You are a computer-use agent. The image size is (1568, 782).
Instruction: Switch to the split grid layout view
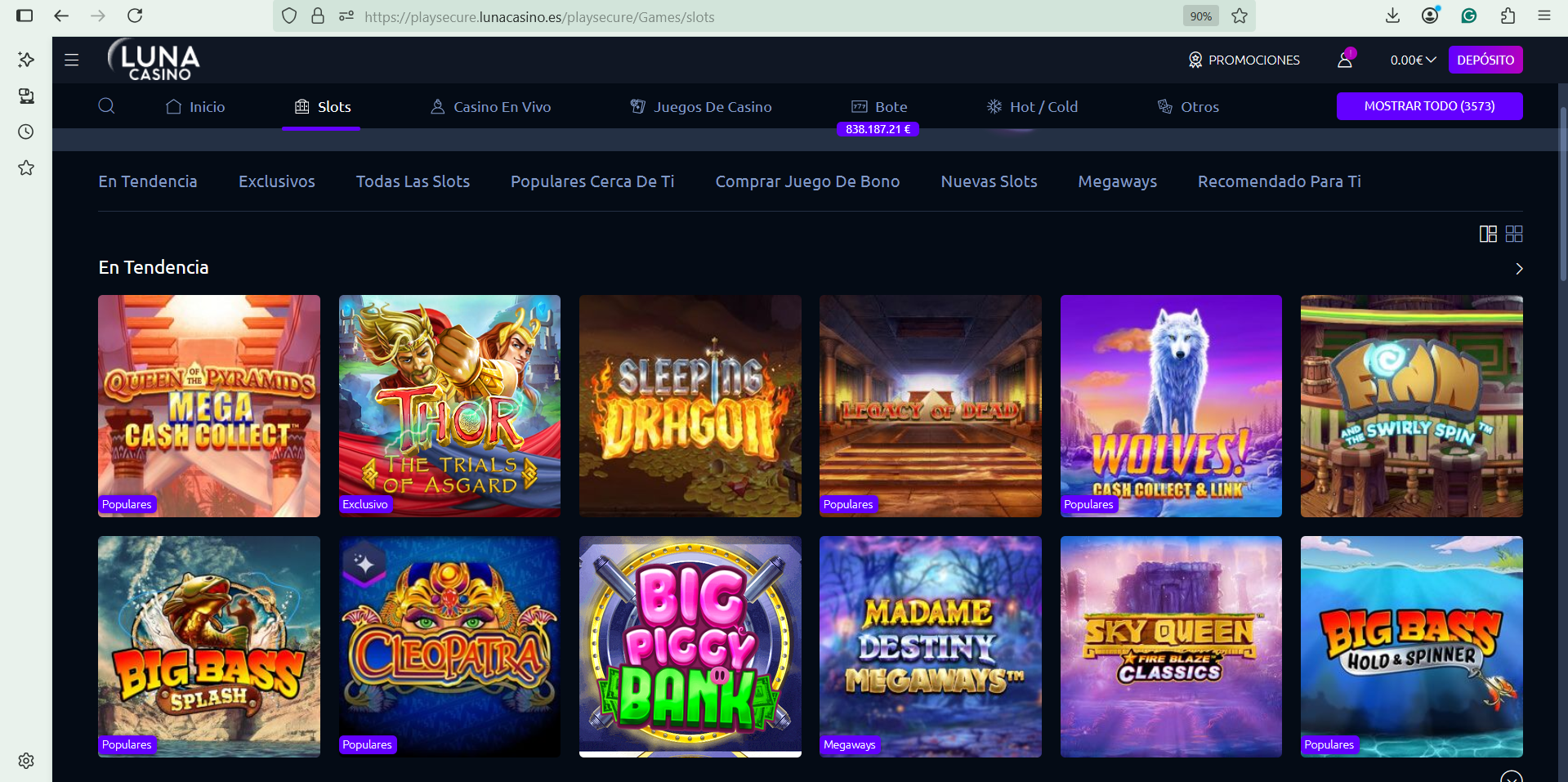(1488, 235)
